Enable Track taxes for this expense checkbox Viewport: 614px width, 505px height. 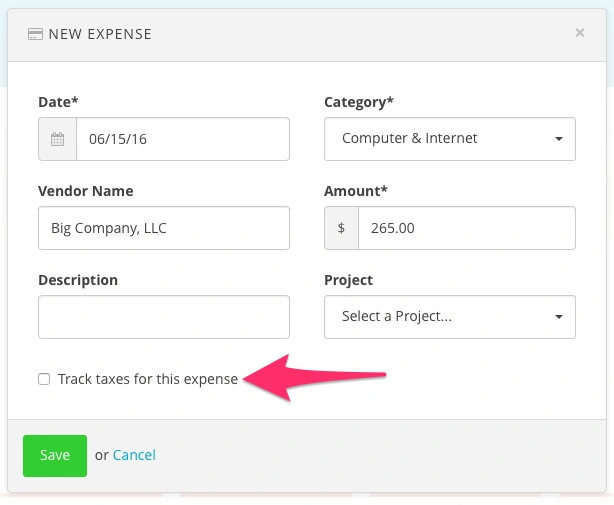(x=44, y=379)
